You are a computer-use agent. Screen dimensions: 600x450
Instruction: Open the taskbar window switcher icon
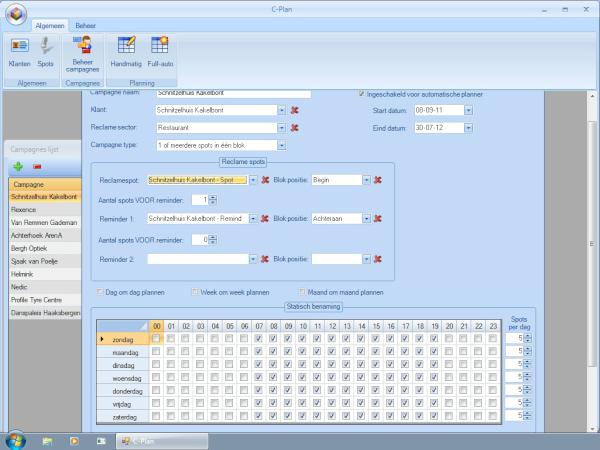(x=101, y=441)
